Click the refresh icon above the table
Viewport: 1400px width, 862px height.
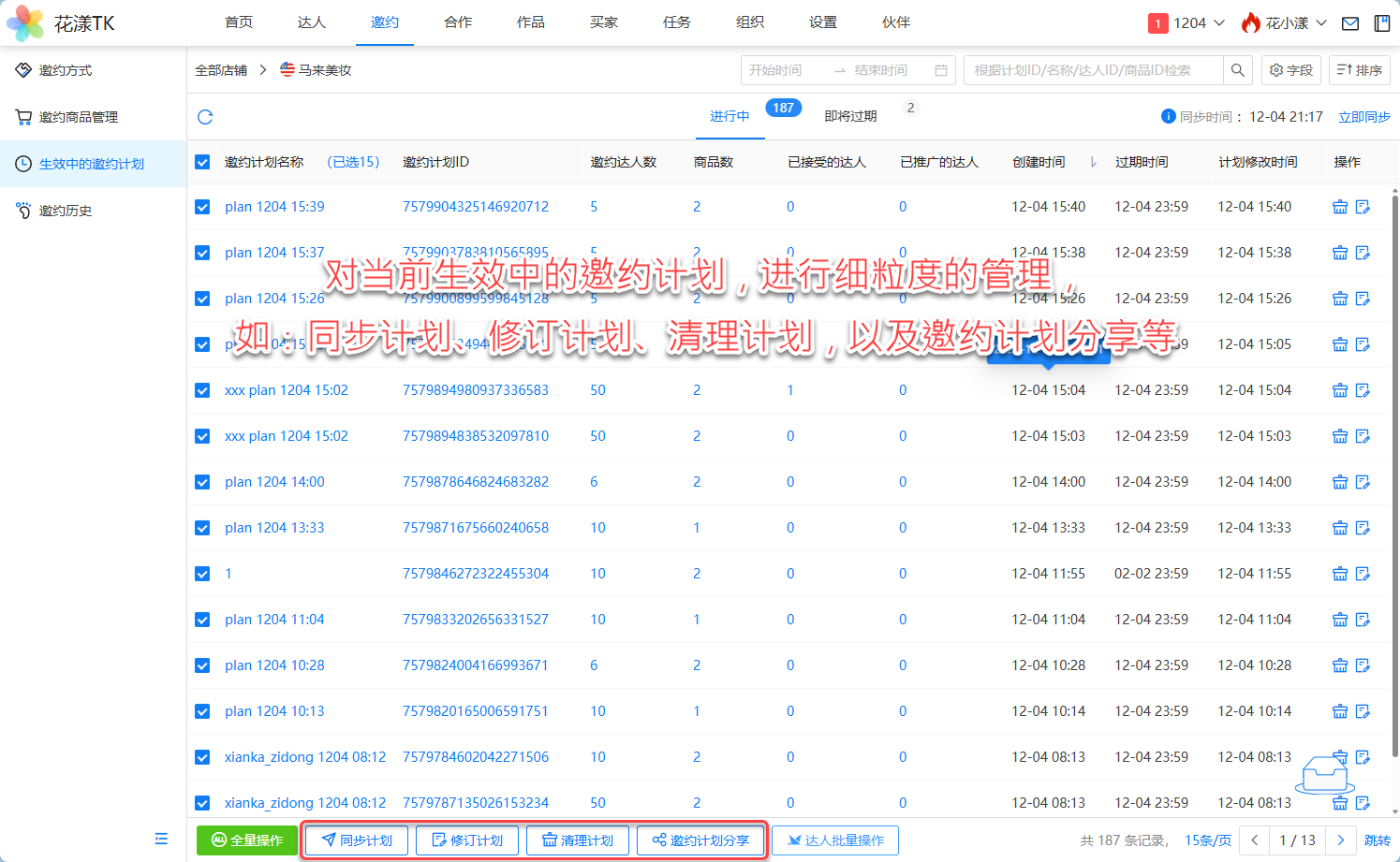(x=205, y=117)
